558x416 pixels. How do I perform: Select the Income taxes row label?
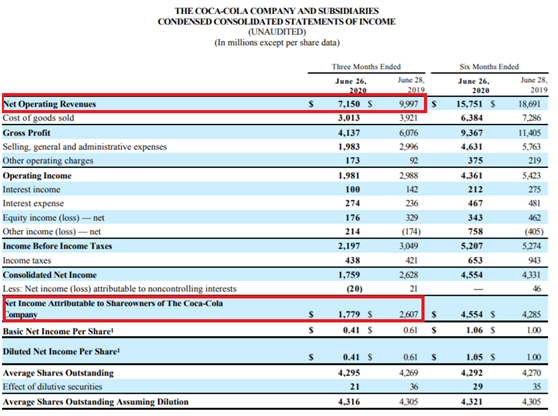[27, 260]
